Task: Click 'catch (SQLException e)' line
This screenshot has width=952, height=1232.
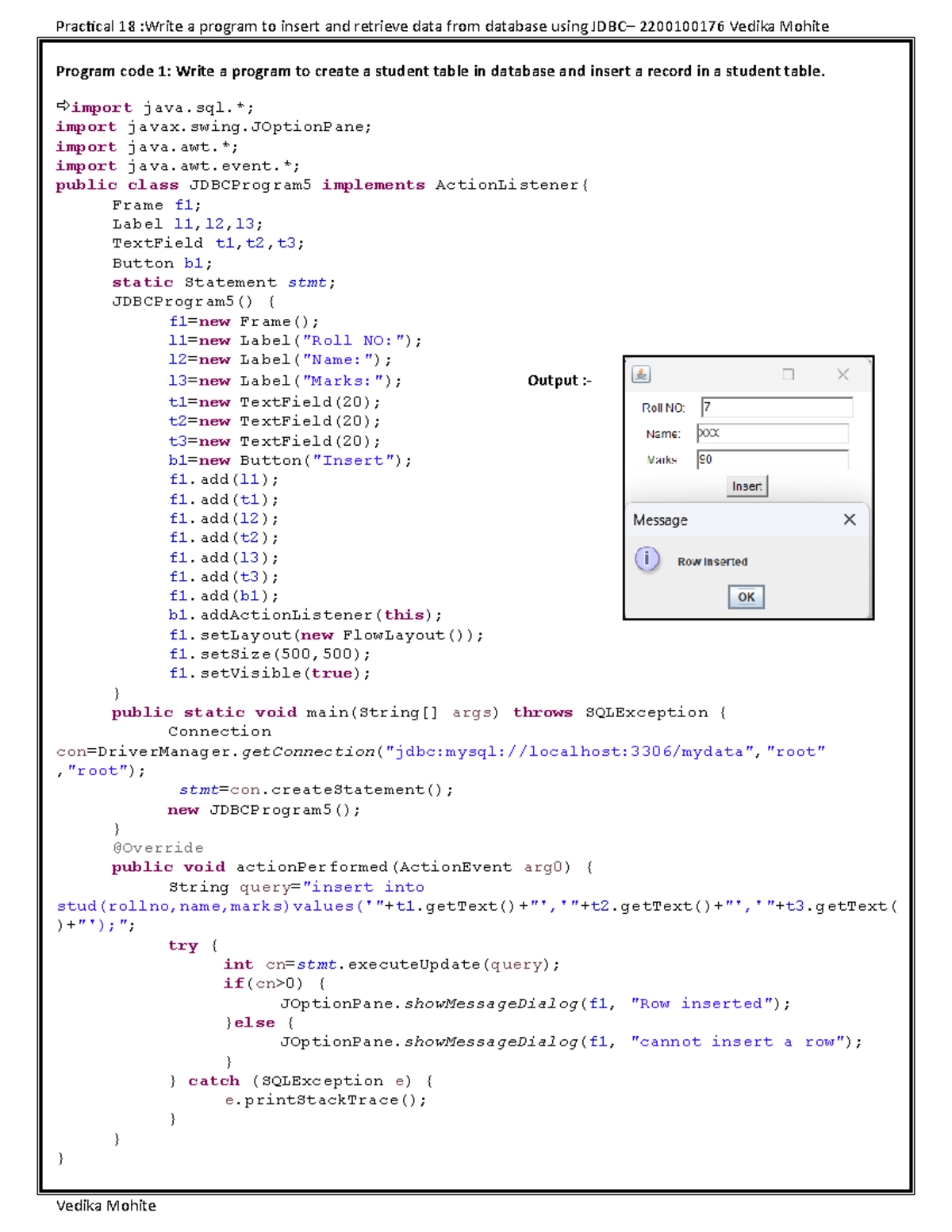Action: (x=301, y=1081)
